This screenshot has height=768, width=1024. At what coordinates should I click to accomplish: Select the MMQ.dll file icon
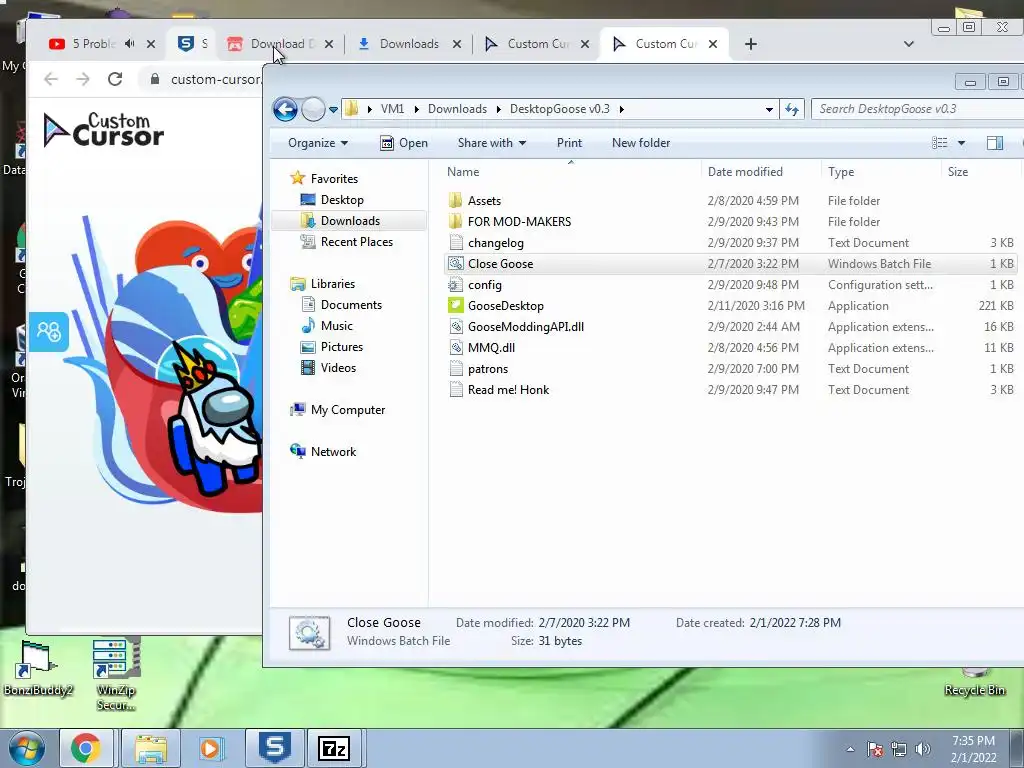(x=456, y=347)
